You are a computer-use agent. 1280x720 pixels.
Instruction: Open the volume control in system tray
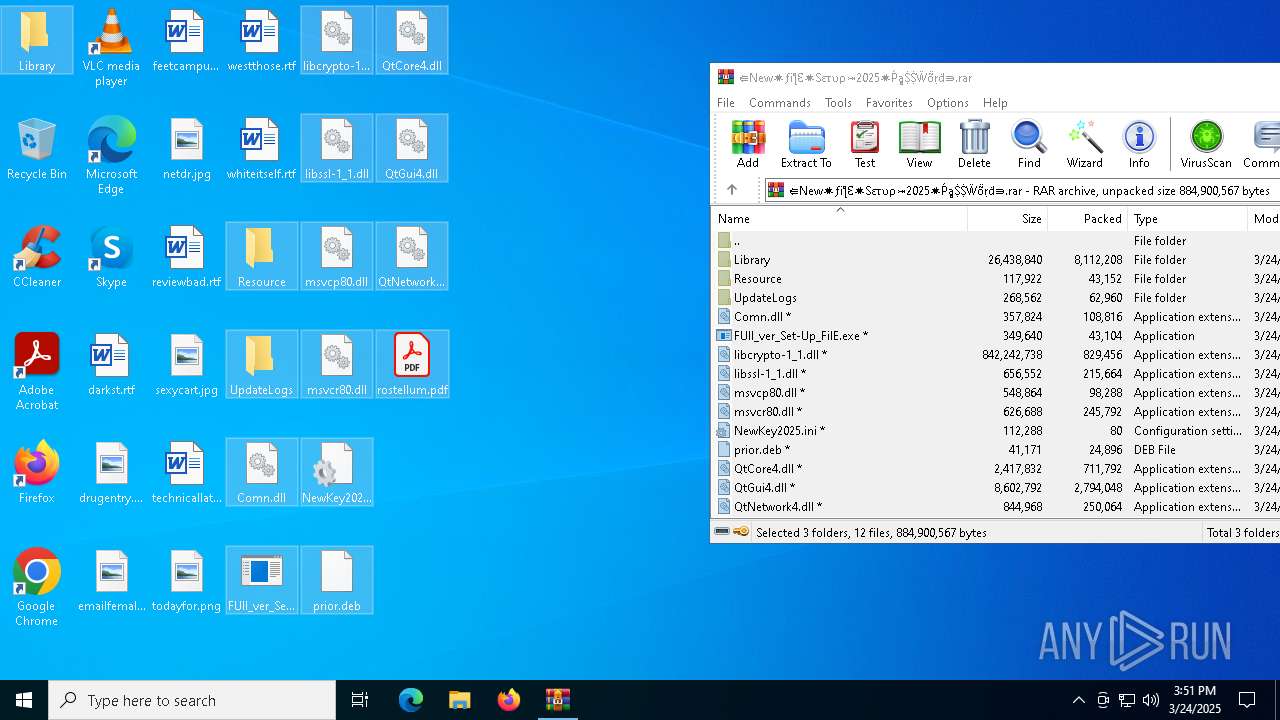1151,700
